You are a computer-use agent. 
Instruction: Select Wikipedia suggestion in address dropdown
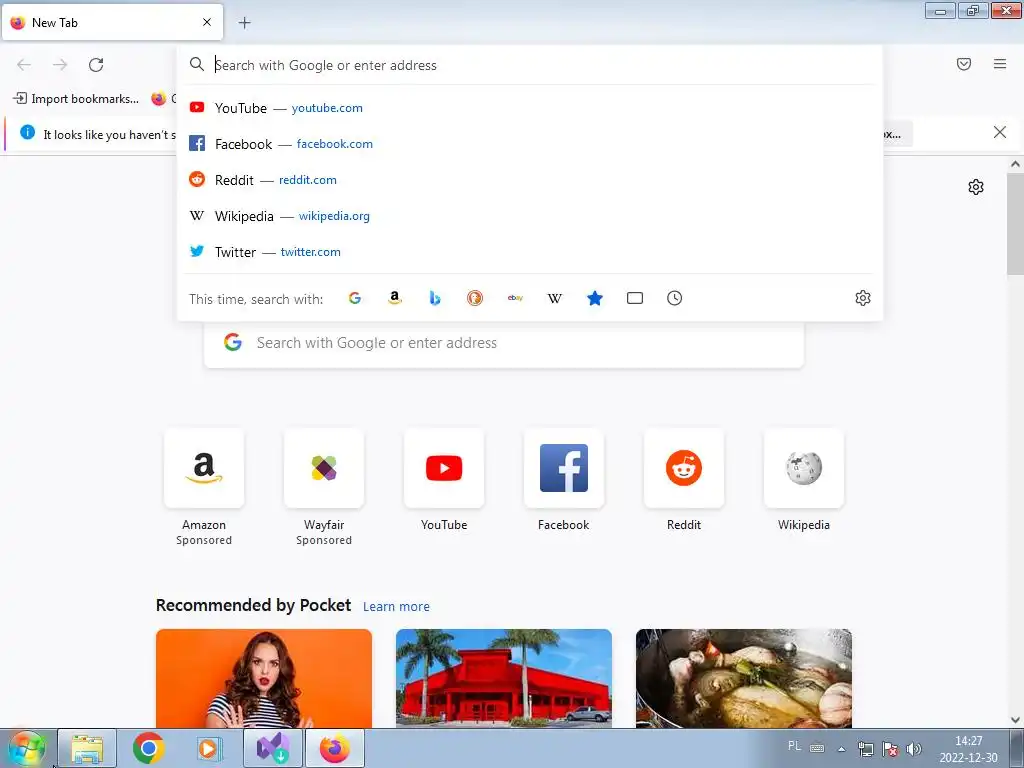click(530, 216)
